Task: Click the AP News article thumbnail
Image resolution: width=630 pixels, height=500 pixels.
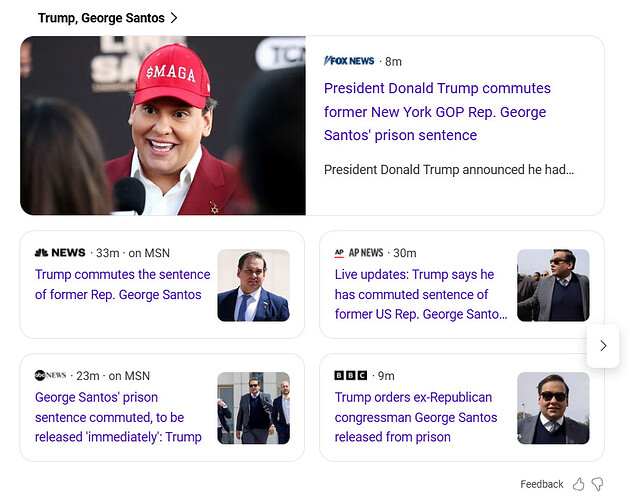Action: pyautogui.click(x=553, y=285)
